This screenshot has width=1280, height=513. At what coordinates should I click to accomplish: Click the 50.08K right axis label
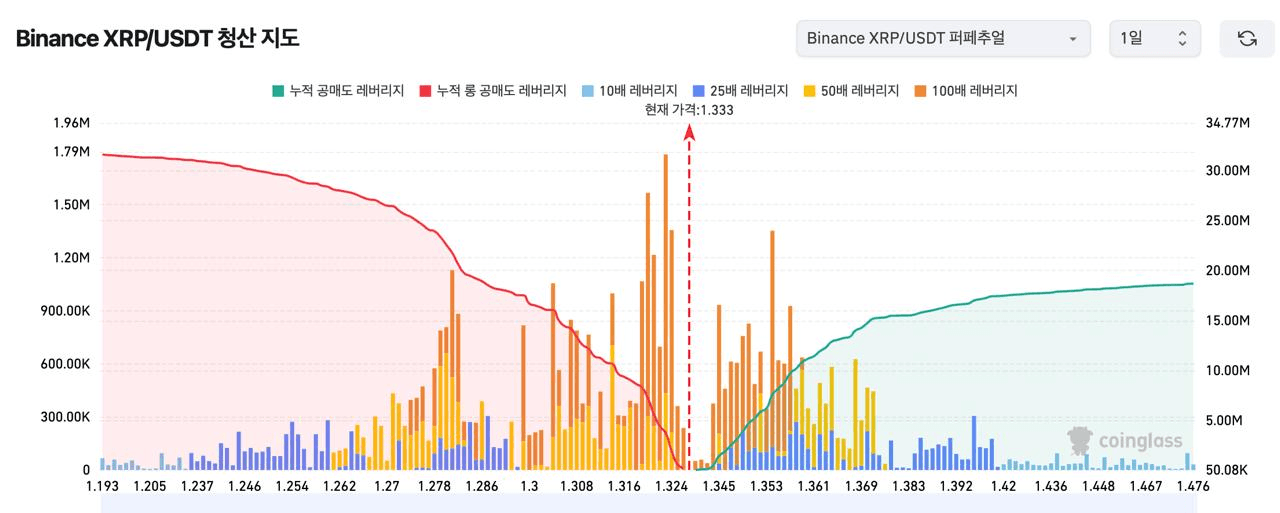coord(1229,470)
